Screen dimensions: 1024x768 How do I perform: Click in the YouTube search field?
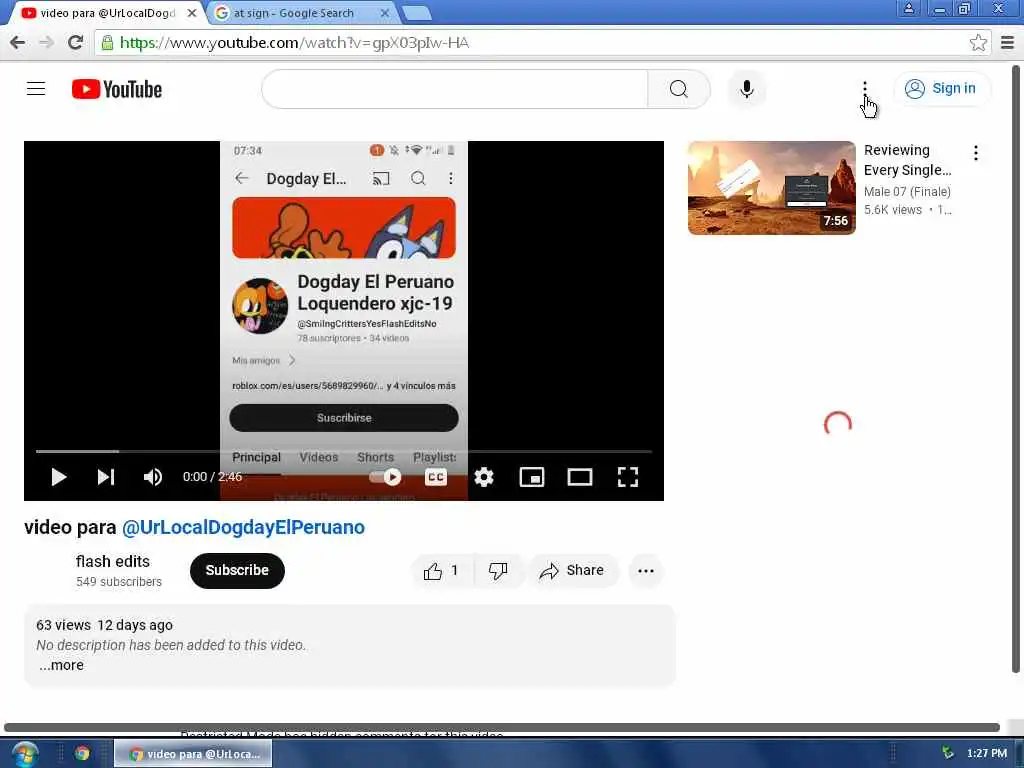click(455, 89)
